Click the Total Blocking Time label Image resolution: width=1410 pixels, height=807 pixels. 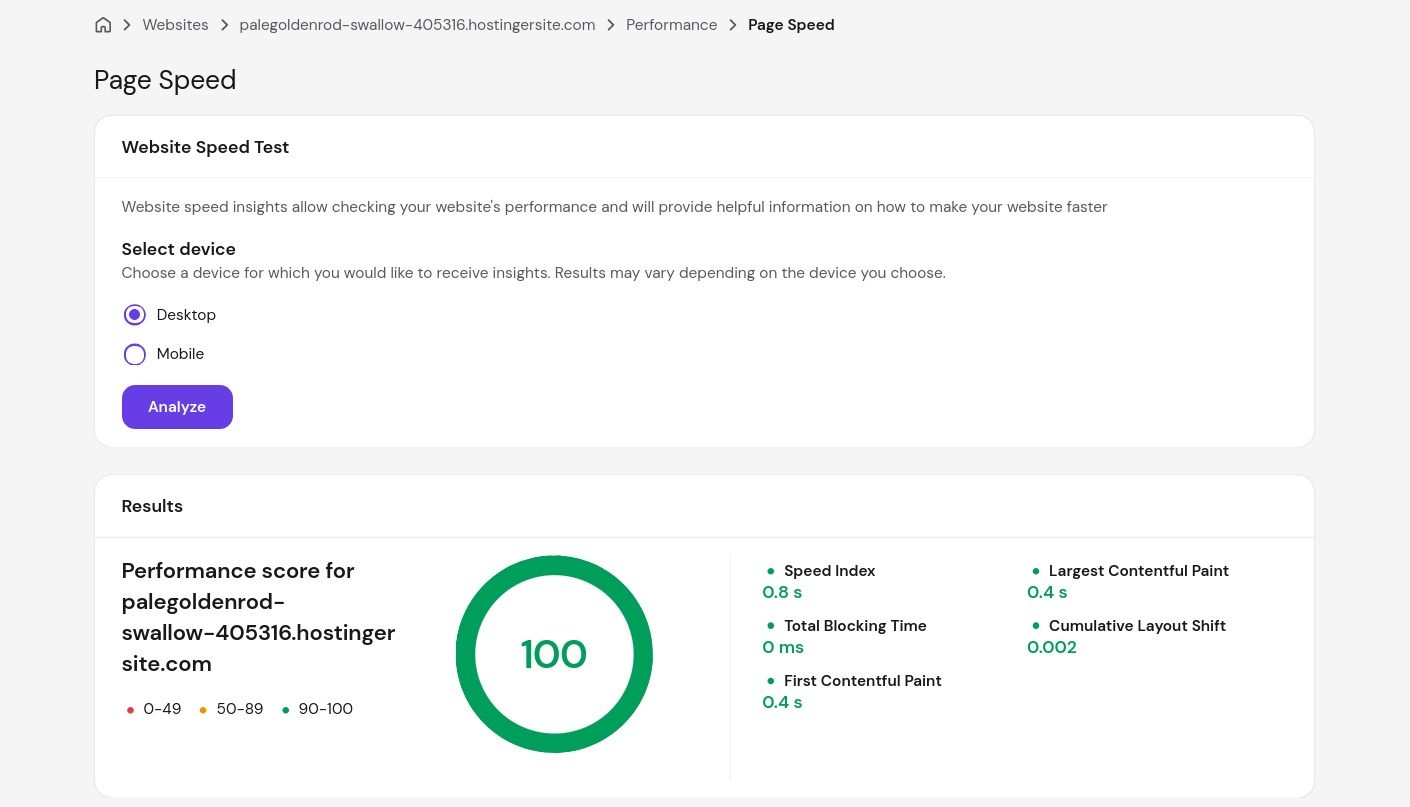coord(855,626)
